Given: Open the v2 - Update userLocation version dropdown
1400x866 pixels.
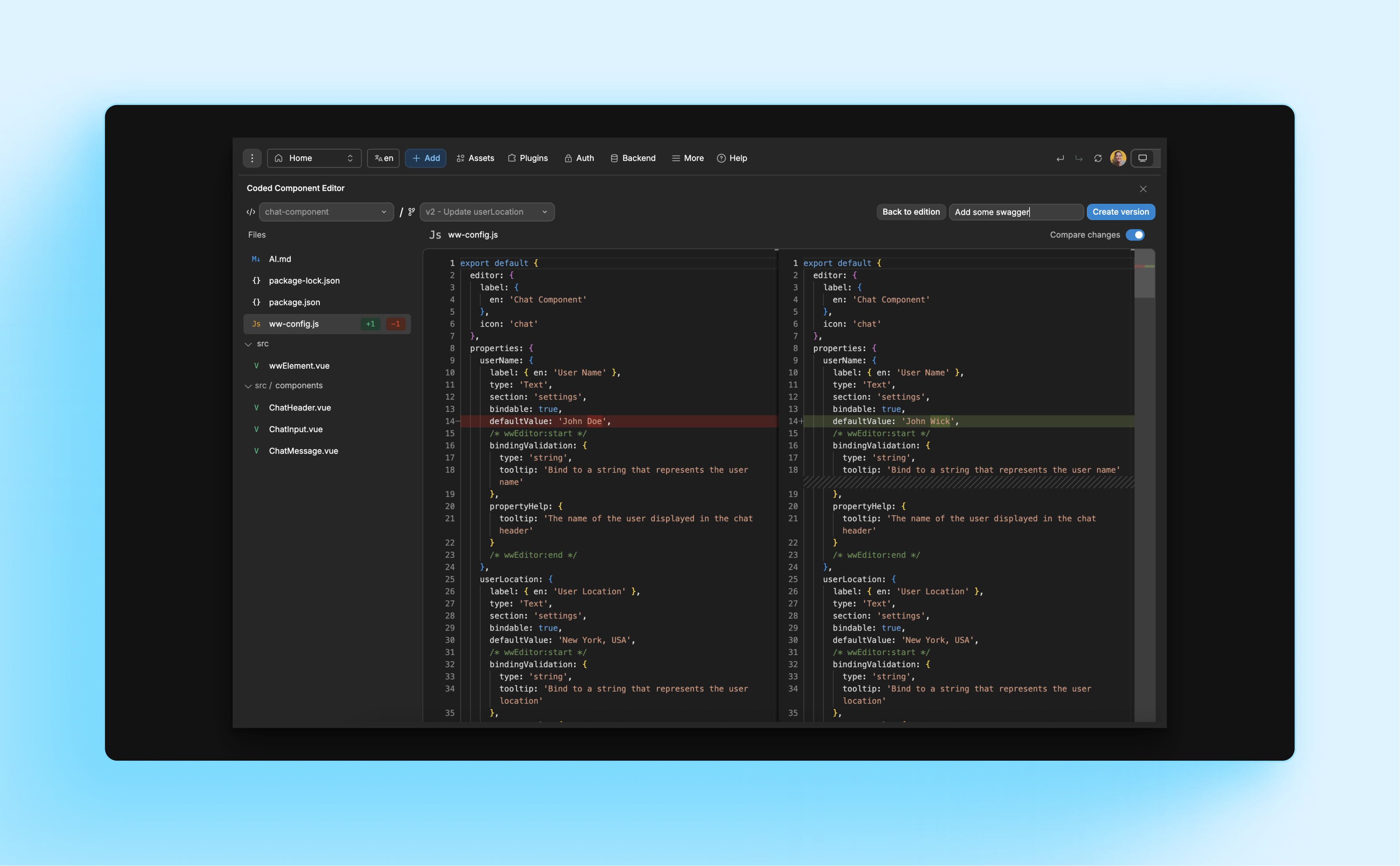Looking at the screenshot, I should [486, 212].
